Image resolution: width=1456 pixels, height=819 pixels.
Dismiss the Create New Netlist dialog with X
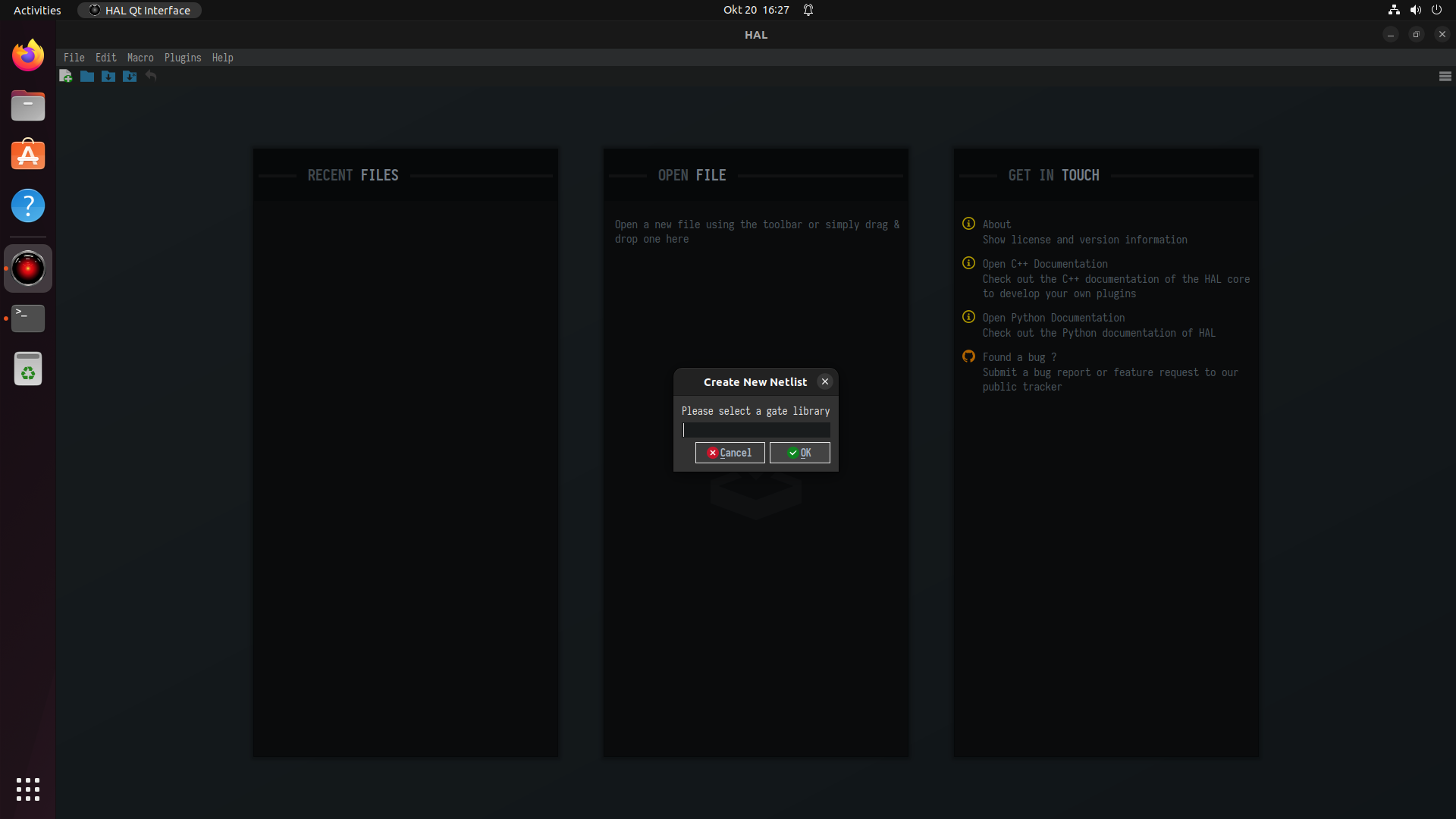824,381
